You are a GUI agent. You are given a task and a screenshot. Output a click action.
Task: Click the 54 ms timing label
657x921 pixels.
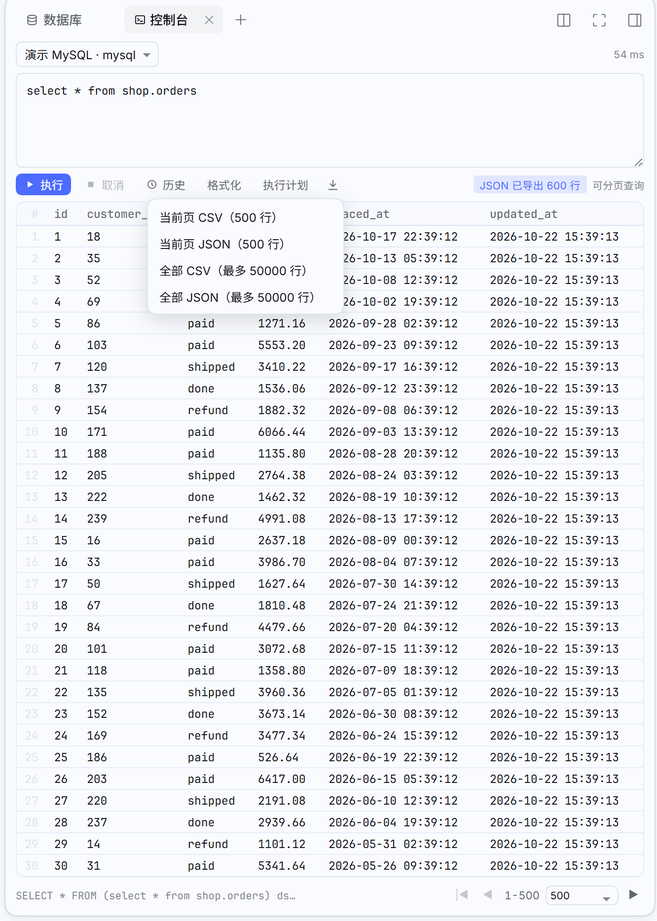[629, 55]
